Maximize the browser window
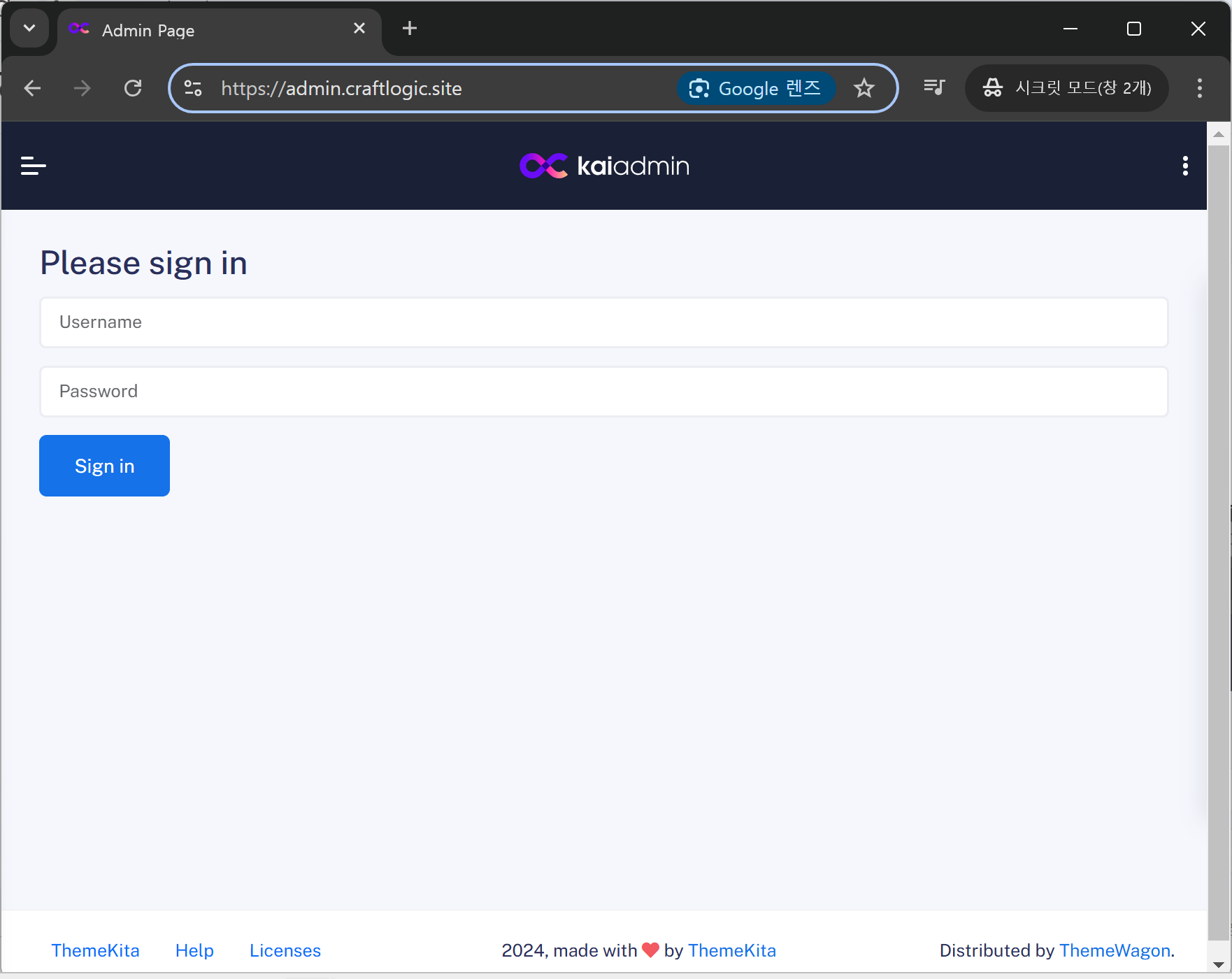 pos(1134,29)
